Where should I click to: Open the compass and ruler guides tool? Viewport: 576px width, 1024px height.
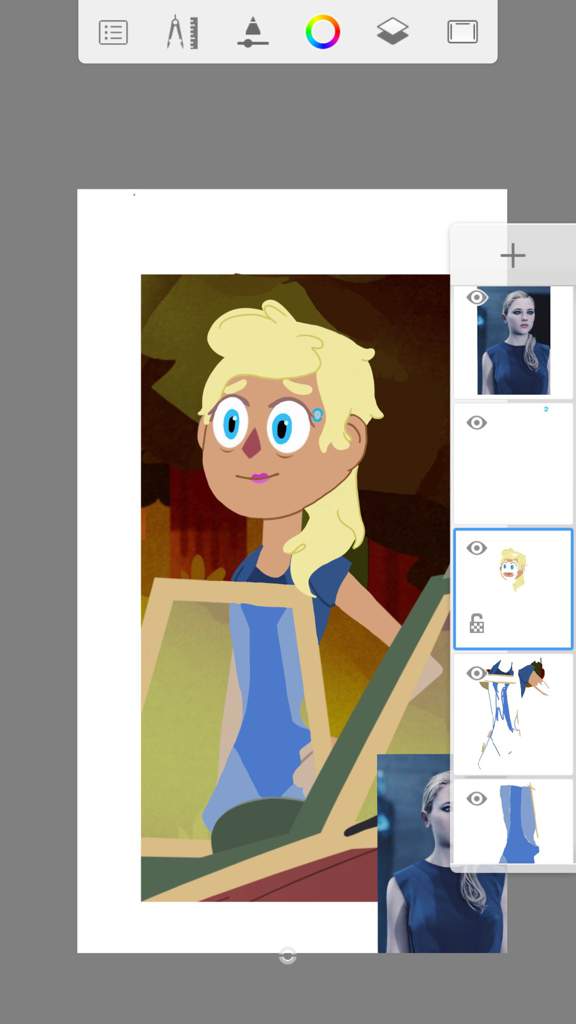point(182,32)
